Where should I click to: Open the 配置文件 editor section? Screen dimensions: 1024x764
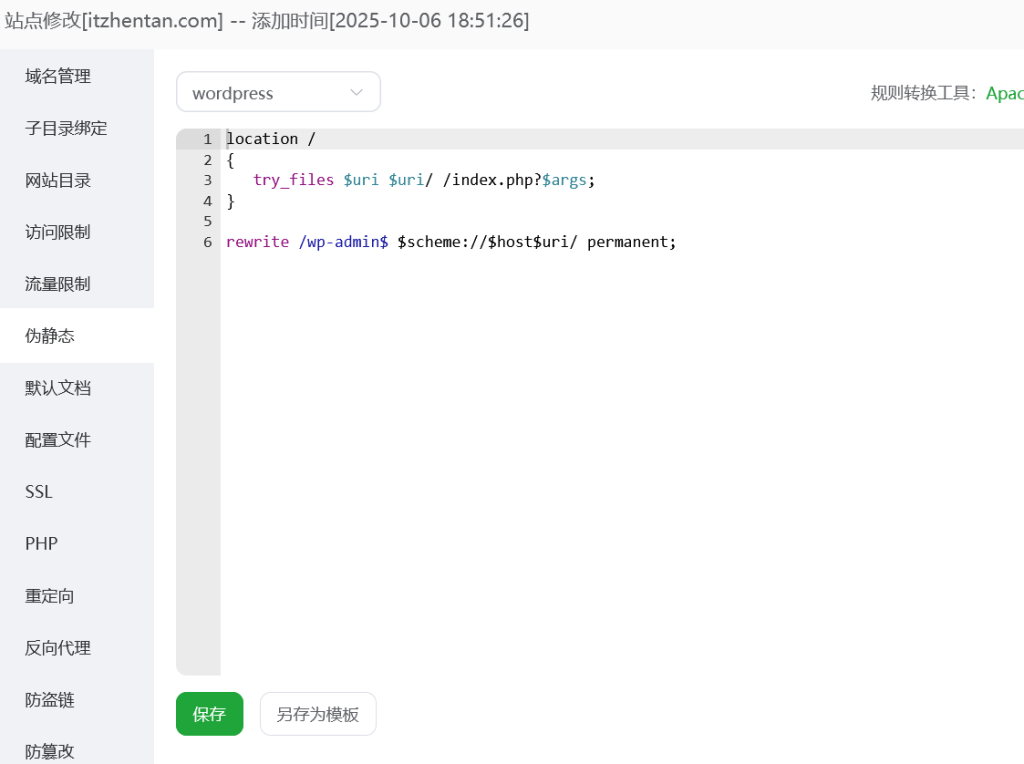(57, 439)
